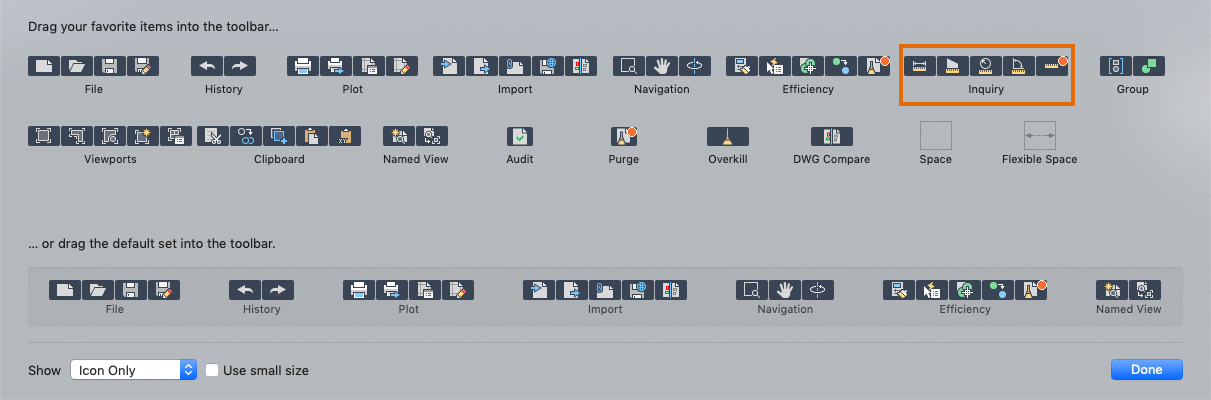Select the Redo arrow in the upper History group
This screenshot has width=1211, height=400.
pyautogui.click(x=240, y=67)
